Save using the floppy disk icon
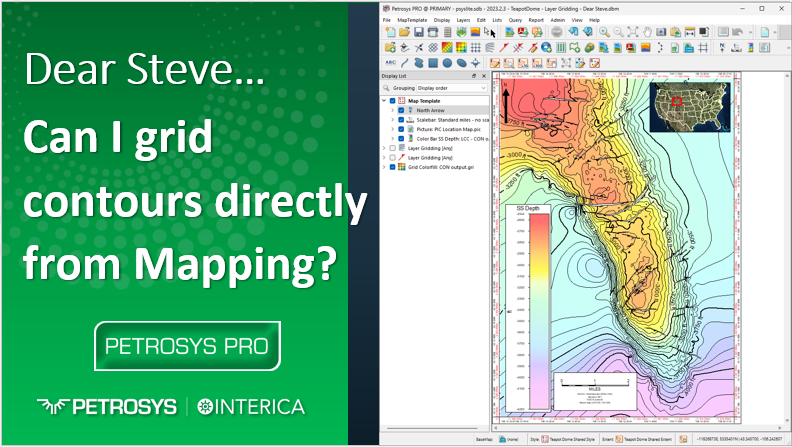 click(419, 32)
